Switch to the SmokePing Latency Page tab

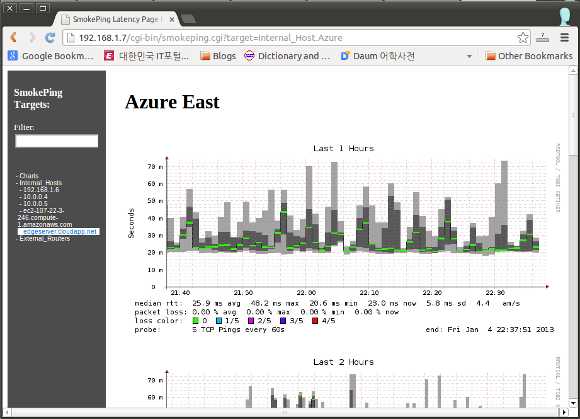115,19
